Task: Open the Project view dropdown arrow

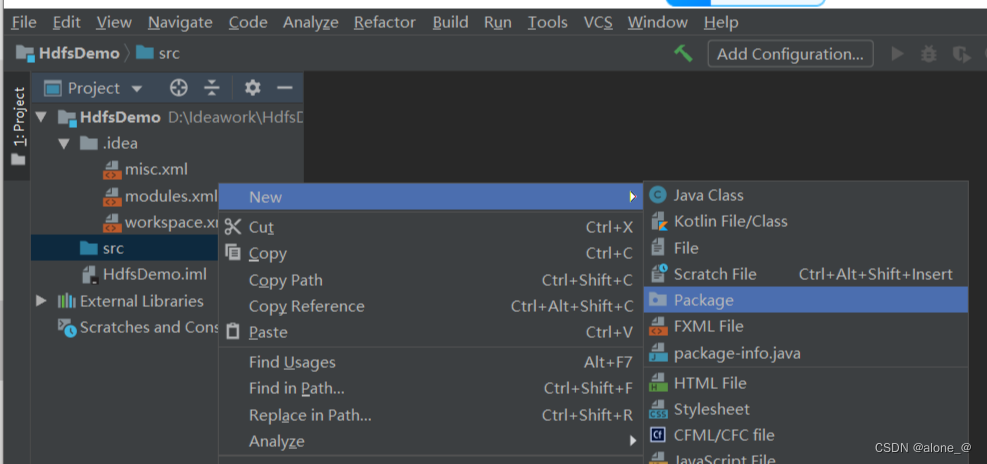Action: click(137, 89)
